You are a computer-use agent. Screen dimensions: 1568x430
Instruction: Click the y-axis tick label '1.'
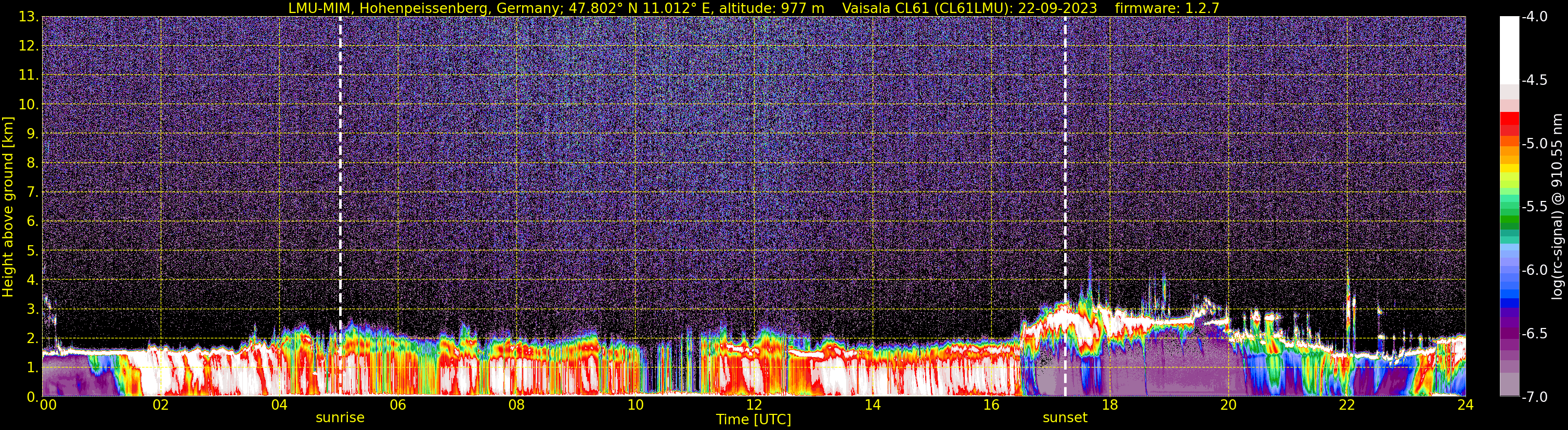pos(32,368)
